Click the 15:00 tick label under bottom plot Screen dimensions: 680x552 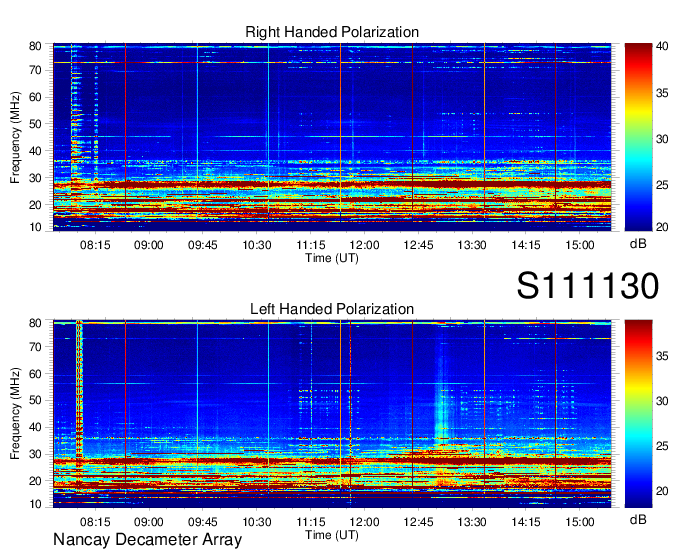[x=580, y=522]
